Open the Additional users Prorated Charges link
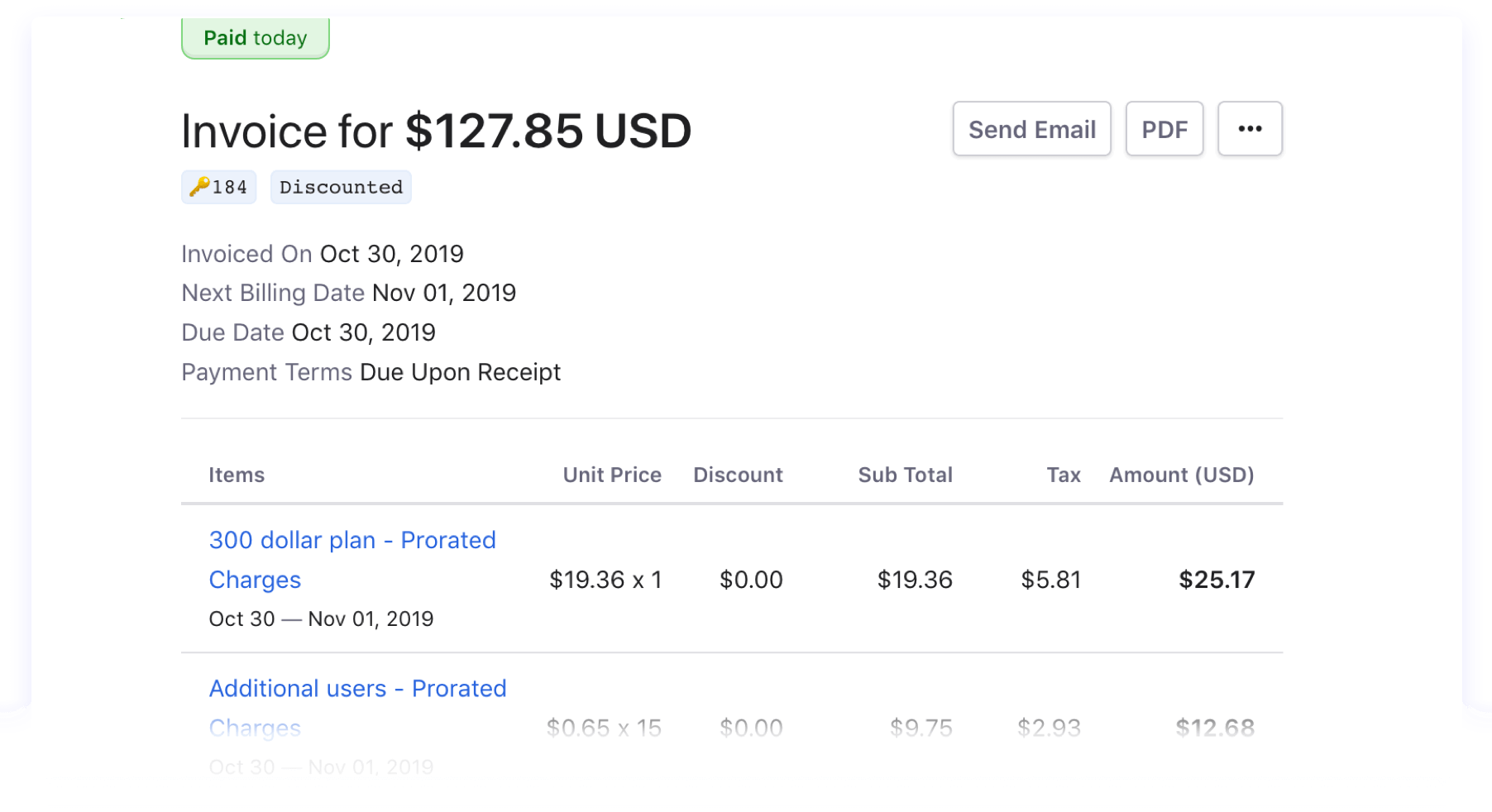Screen dimensions: 1492x812 click(357, 688)
